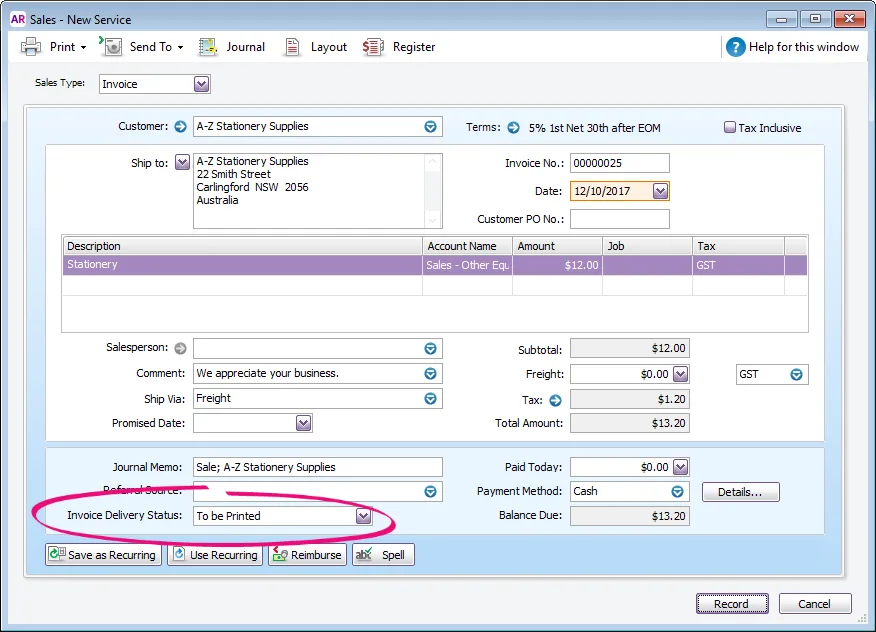Click the Invoice No. field
Viewport: 876px width, 632px height.
click(x=620, y=163)
